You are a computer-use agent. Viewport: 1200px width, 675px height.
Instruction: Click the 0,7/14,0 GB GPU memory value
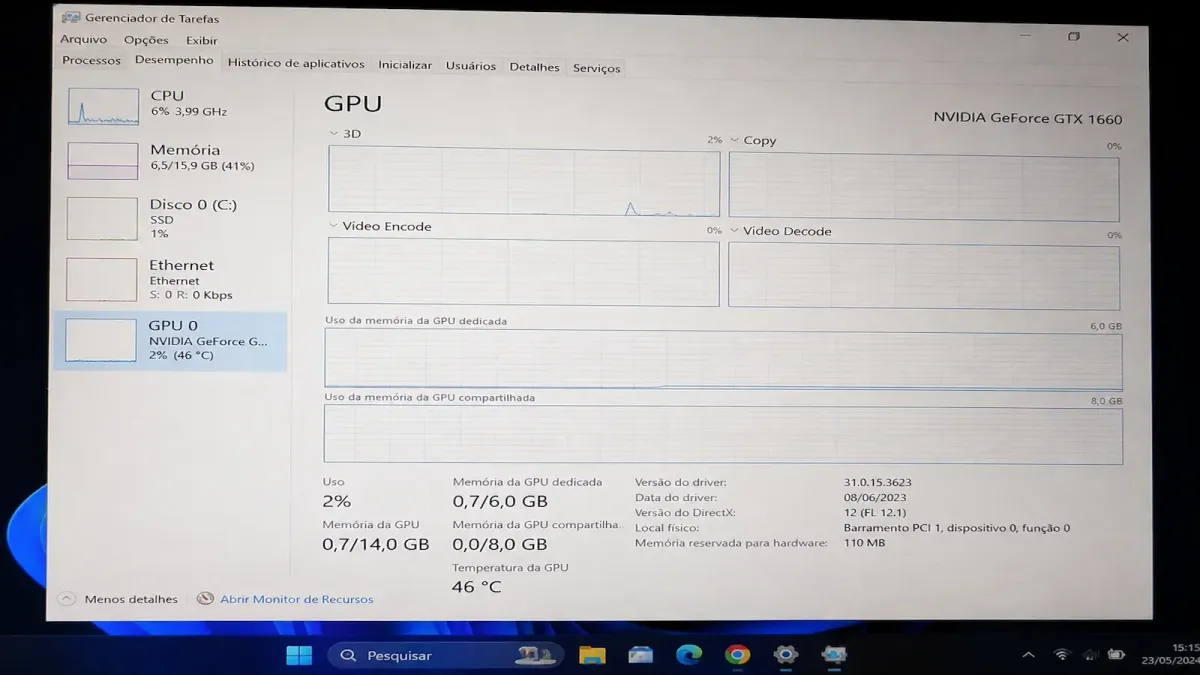click(x=376, y=544)
